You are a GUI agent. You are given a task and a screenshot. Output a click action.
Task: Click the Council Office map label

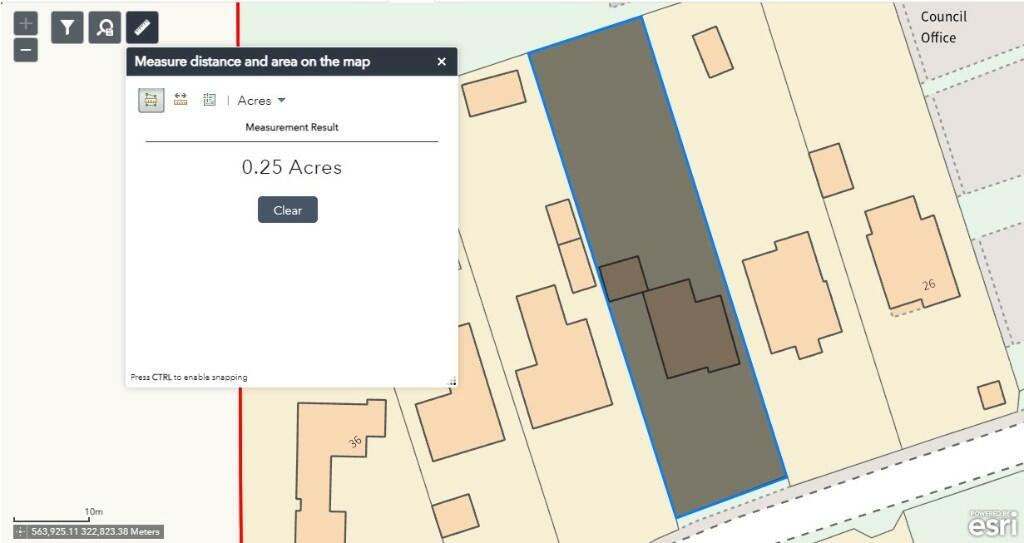click(x=943, y=27)
